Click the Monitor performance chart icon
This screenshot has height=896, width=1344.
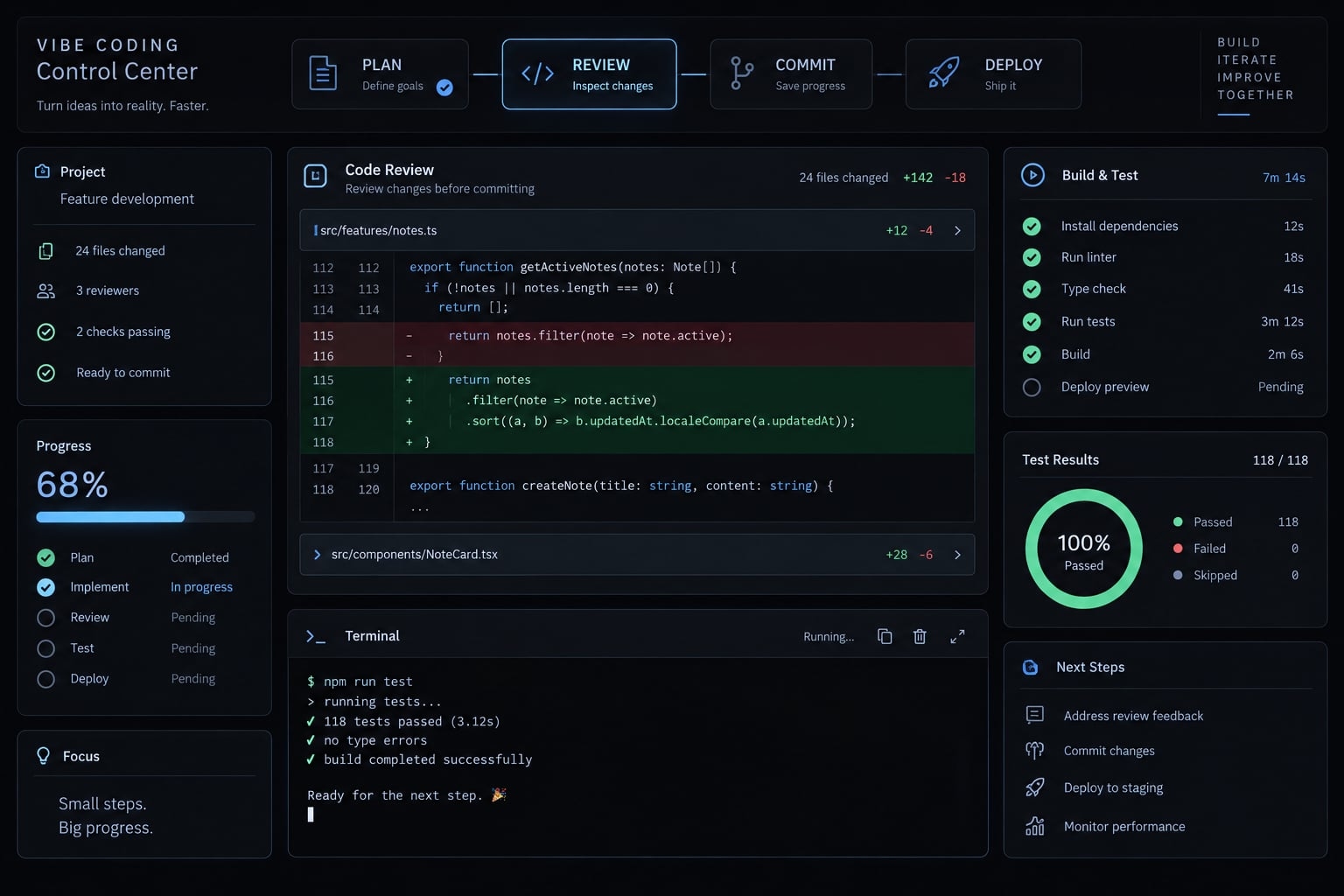pyautogui.click(x=1034, y=826)
